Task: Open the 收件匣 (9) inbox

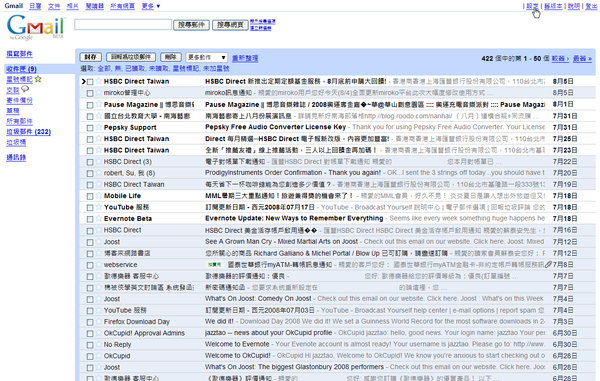Action: click(21, 69)
